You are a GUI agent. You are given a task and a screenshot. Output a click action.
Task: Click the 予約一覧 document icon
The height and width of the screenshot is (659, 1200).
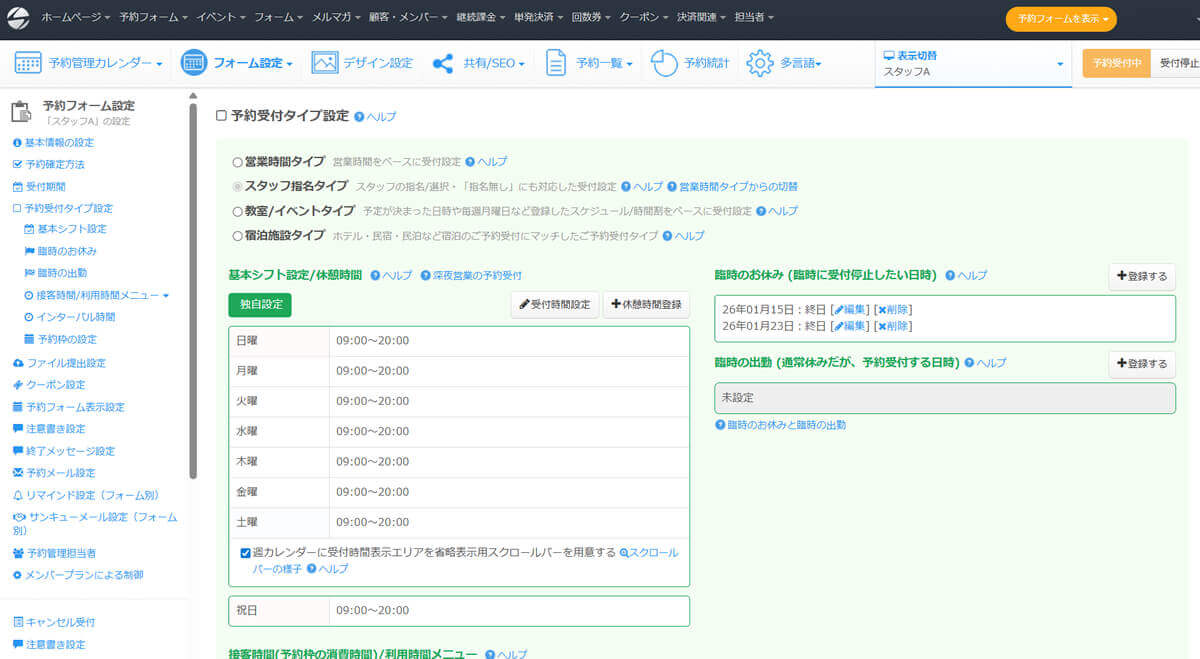pyautogui.click(x=556, y=63)
